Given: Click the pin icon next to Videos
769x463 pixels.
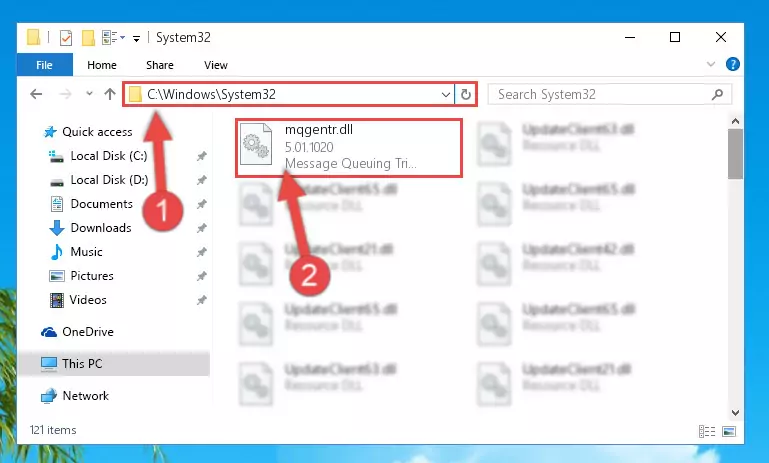Looking at the screenshot, I should click(202, 301).
